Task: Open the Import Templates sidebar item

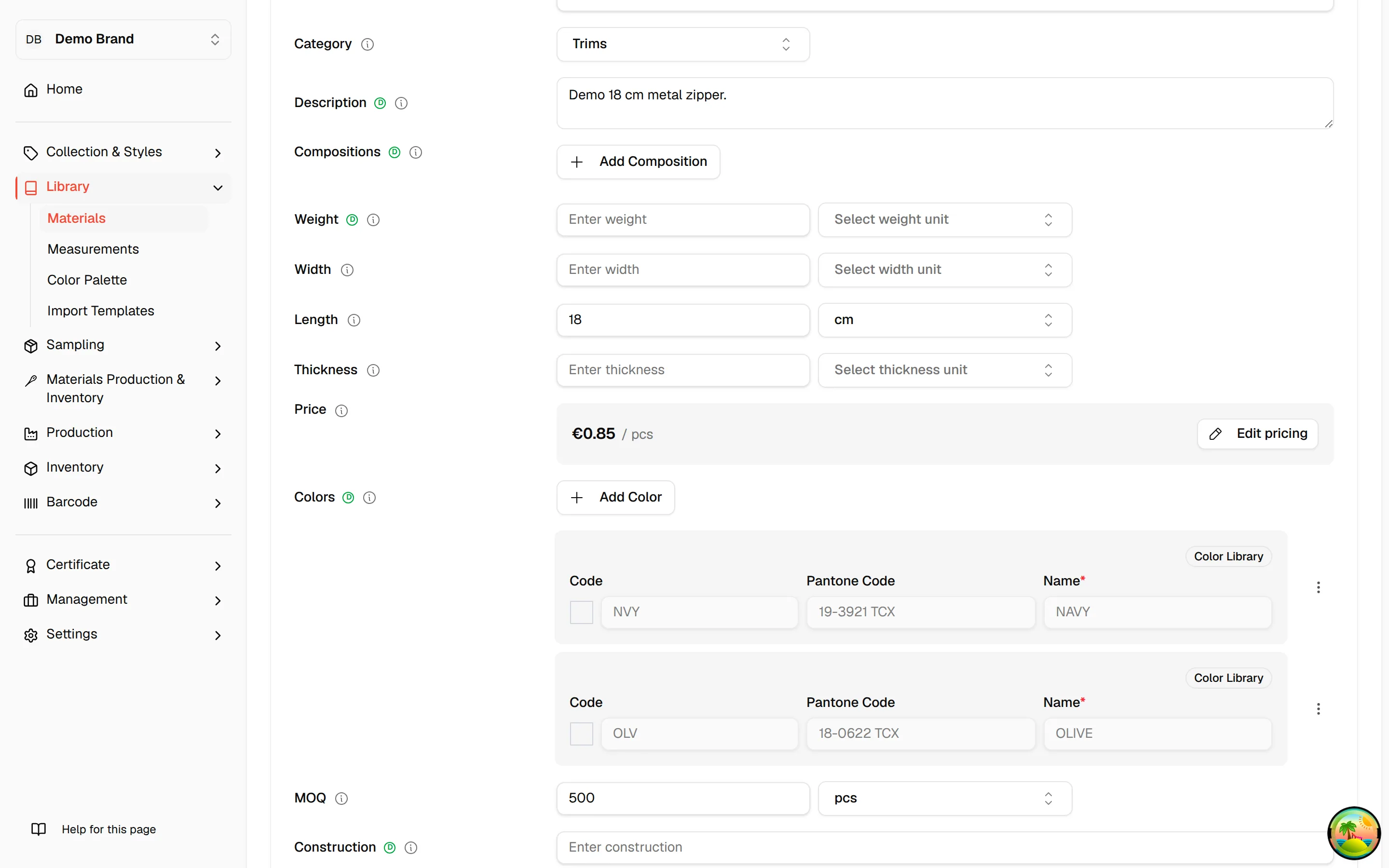Action: click(x=123, y=311)
